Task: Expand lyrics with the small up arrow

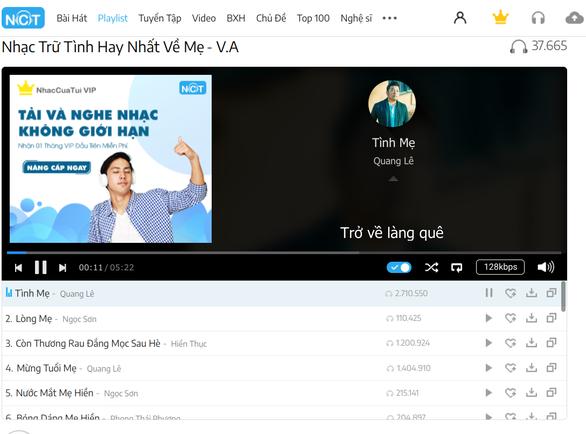Action: pyautogui.click(x=393, y=179)
